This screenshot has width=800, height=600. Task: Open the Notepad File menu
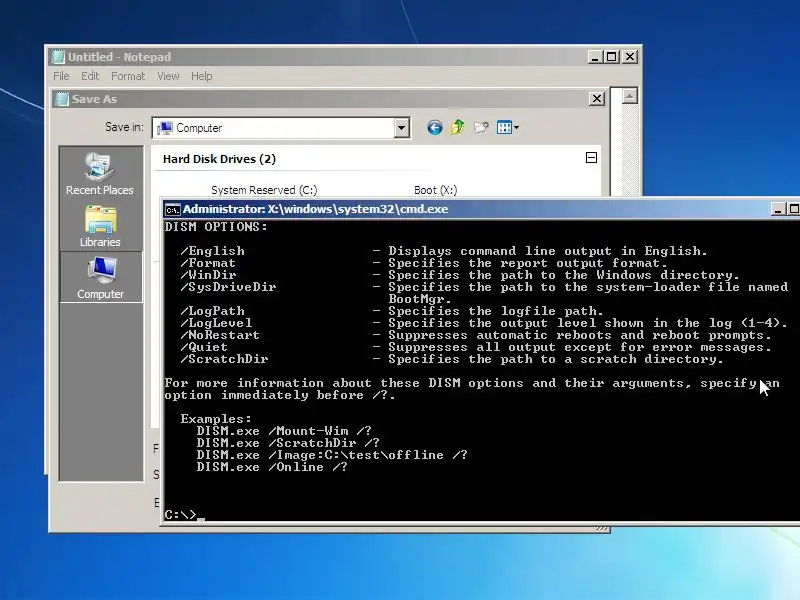[61, 76]
